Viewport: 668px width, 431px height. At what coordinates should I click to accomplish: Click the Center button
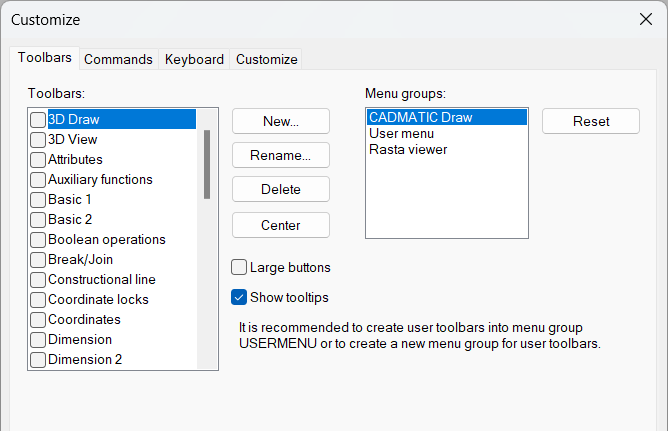[281, 225]
